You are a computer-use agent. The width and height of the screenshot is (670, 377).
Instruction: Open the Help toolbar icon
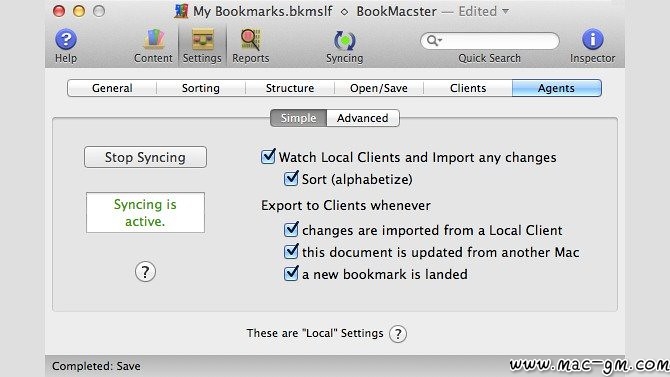pyautogui.click(x=66, y=40)
